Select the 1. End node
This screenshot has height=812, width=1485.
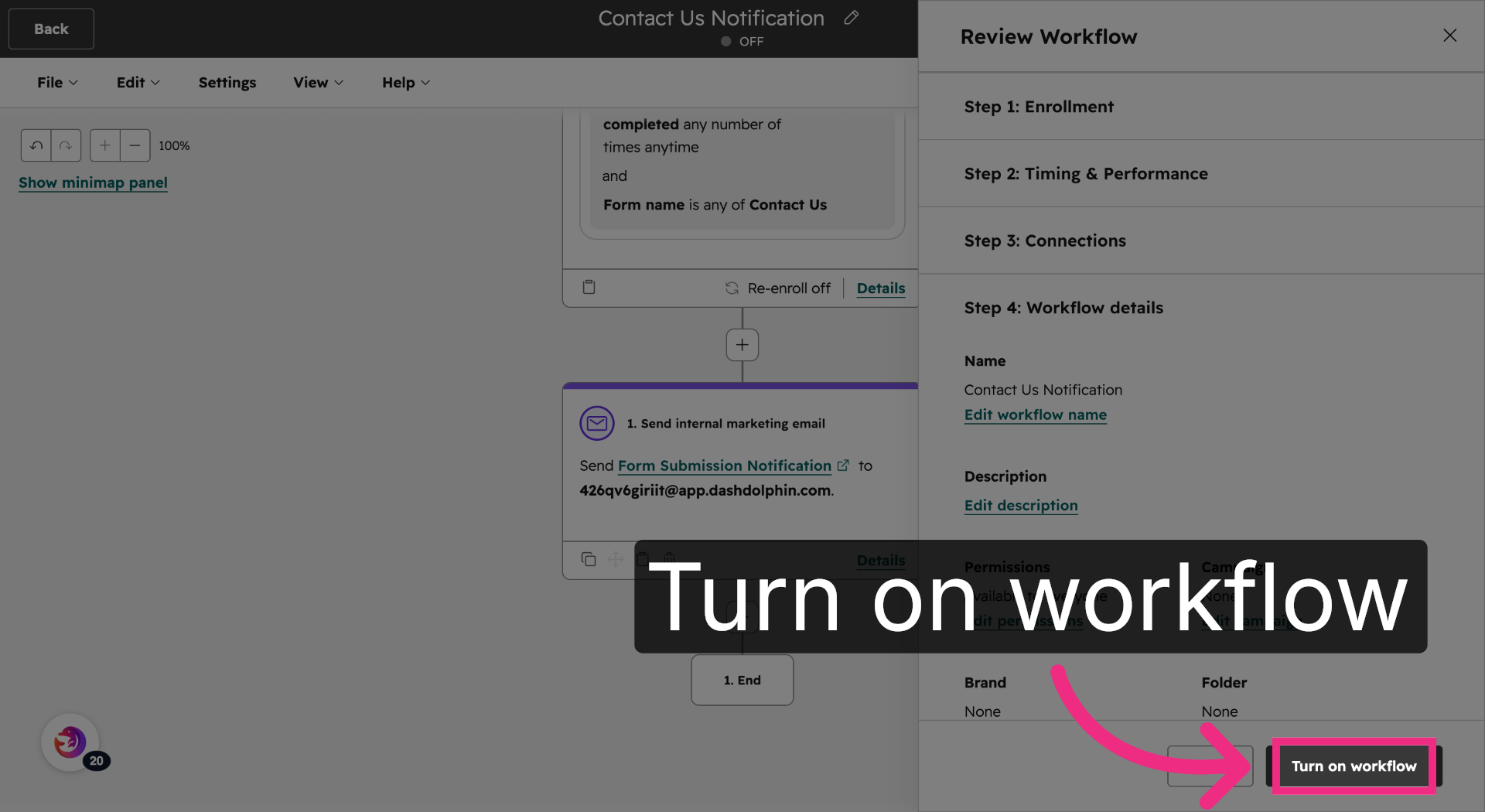click(x=742, y=680)
